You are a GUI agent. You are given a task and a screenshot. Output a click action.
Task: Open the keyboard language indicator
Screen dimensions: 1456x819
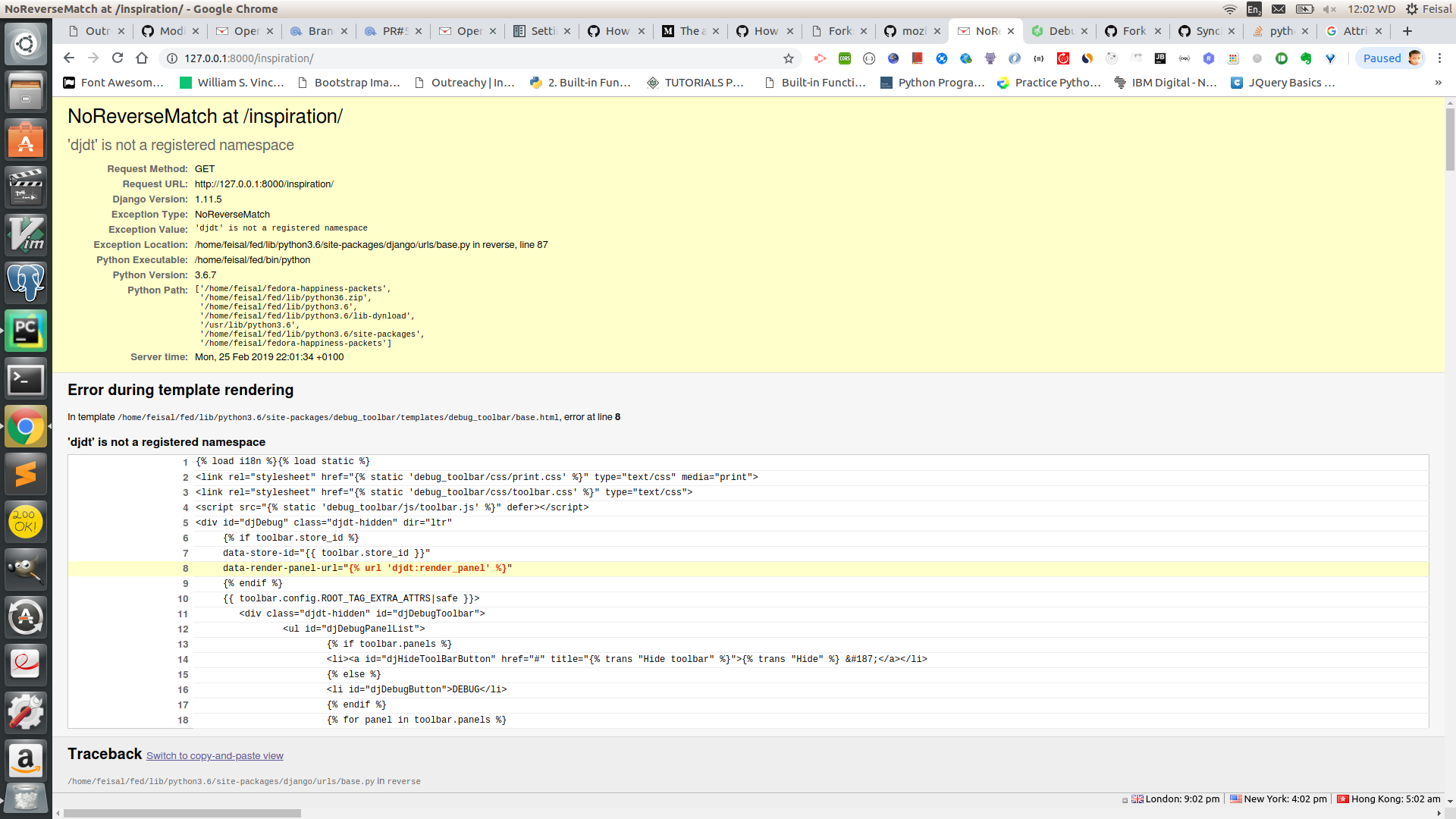click(x=1254, y=9)
